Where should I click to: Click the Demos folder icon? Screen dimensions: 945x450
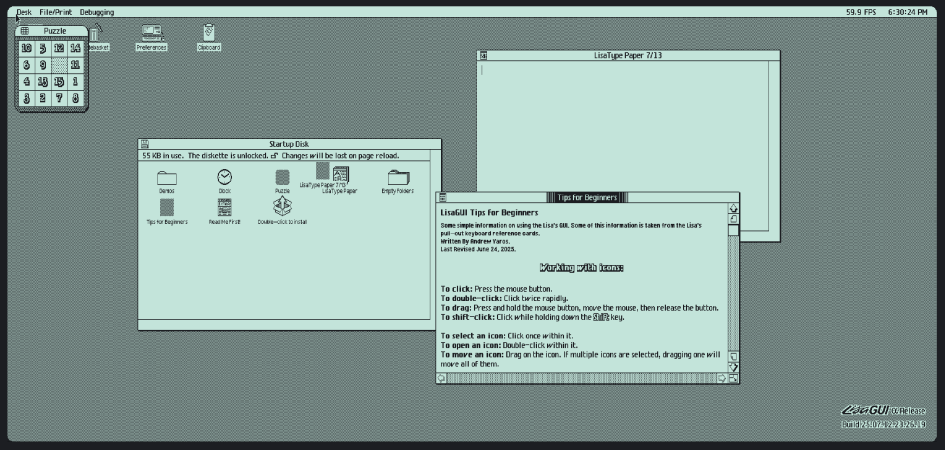click(x=167, y=177)
